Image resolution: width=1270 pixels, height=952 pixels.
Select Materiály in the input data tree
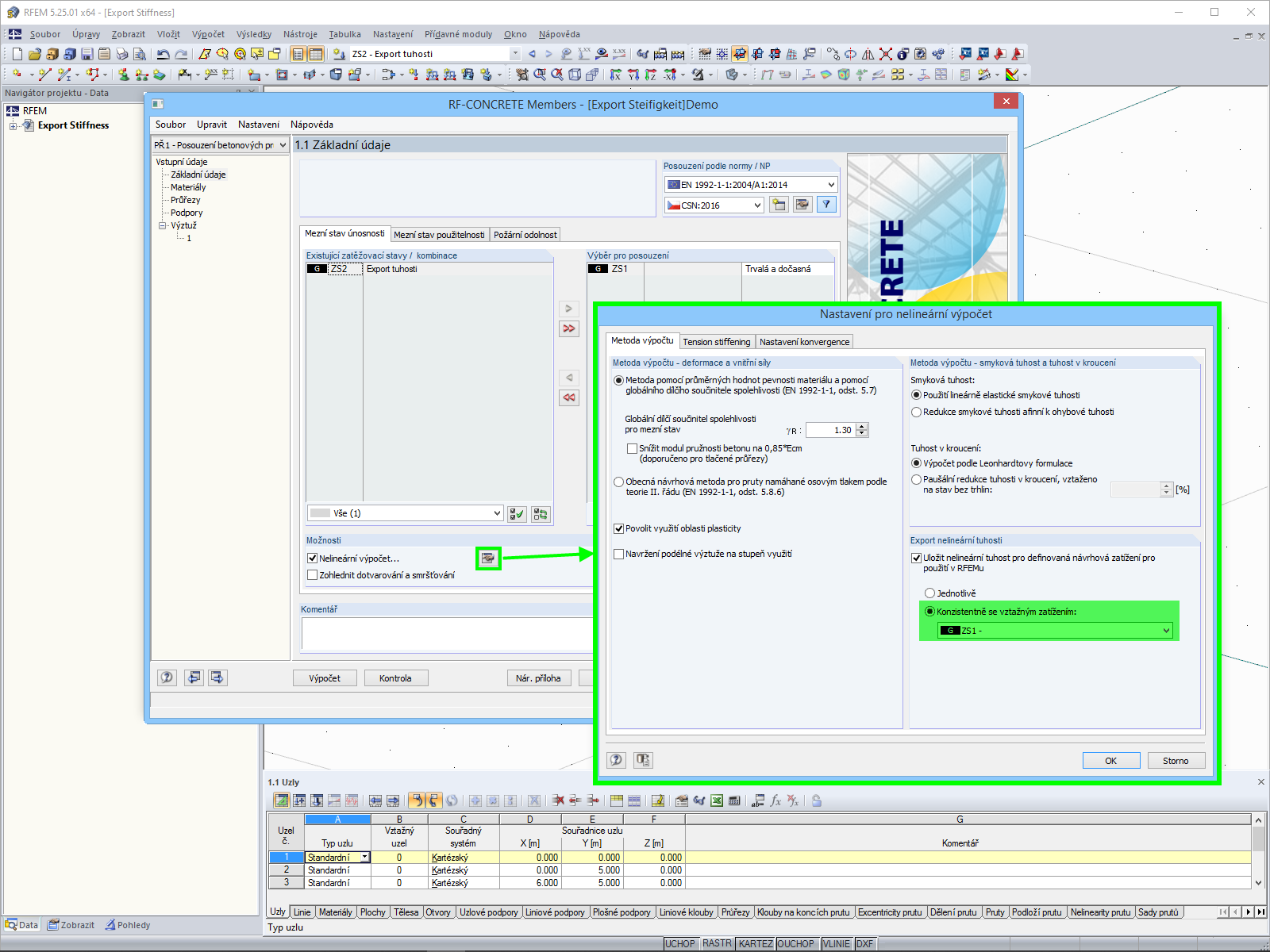pos(188,187)
